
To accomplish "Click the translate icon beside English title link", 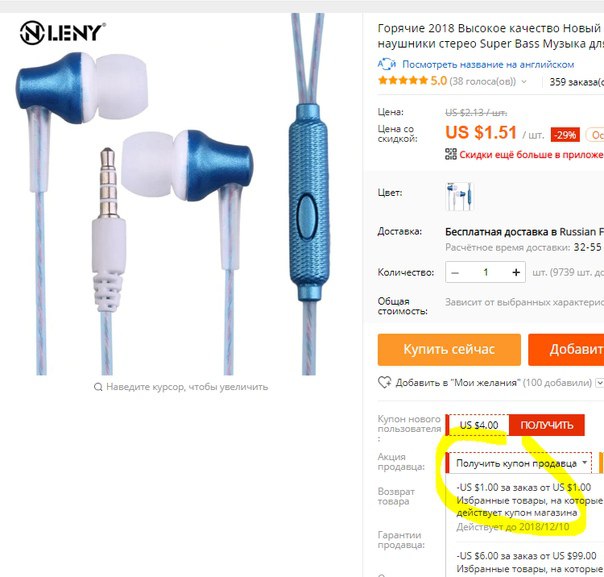I will pyautogui.click(x=386, y=64).
